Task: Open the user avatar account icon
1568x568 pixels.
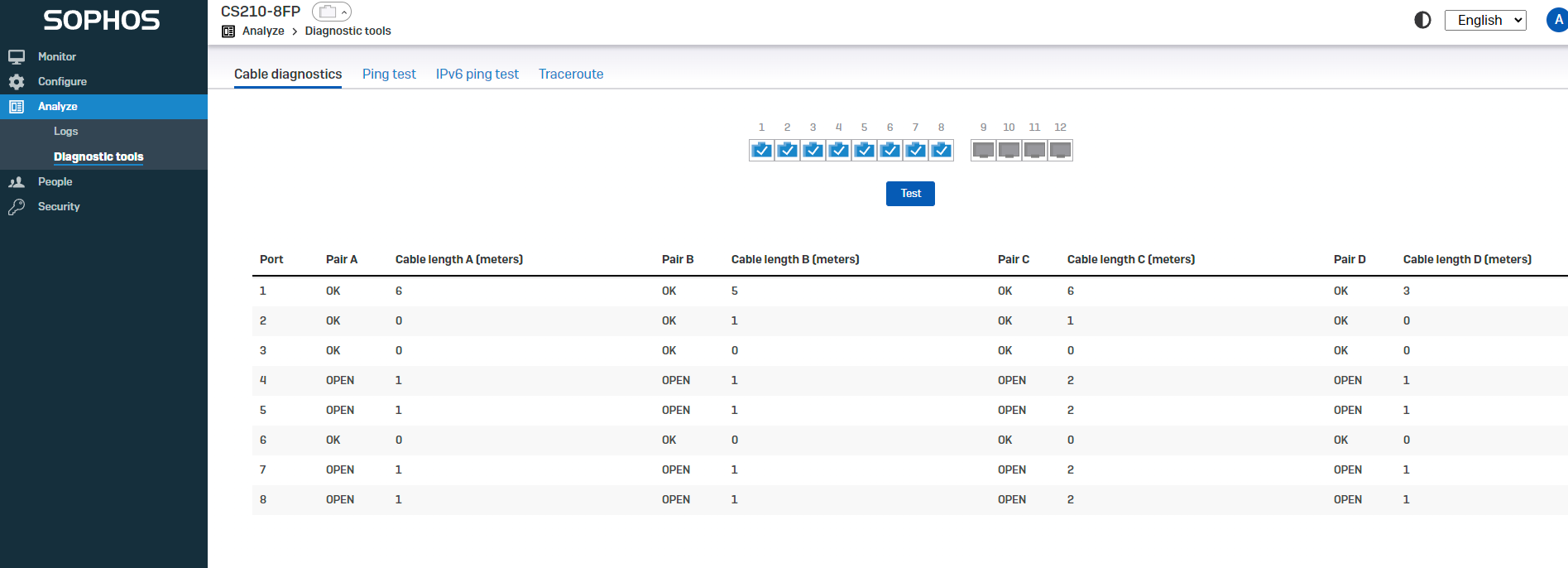Action: [x=1557, y=20]
